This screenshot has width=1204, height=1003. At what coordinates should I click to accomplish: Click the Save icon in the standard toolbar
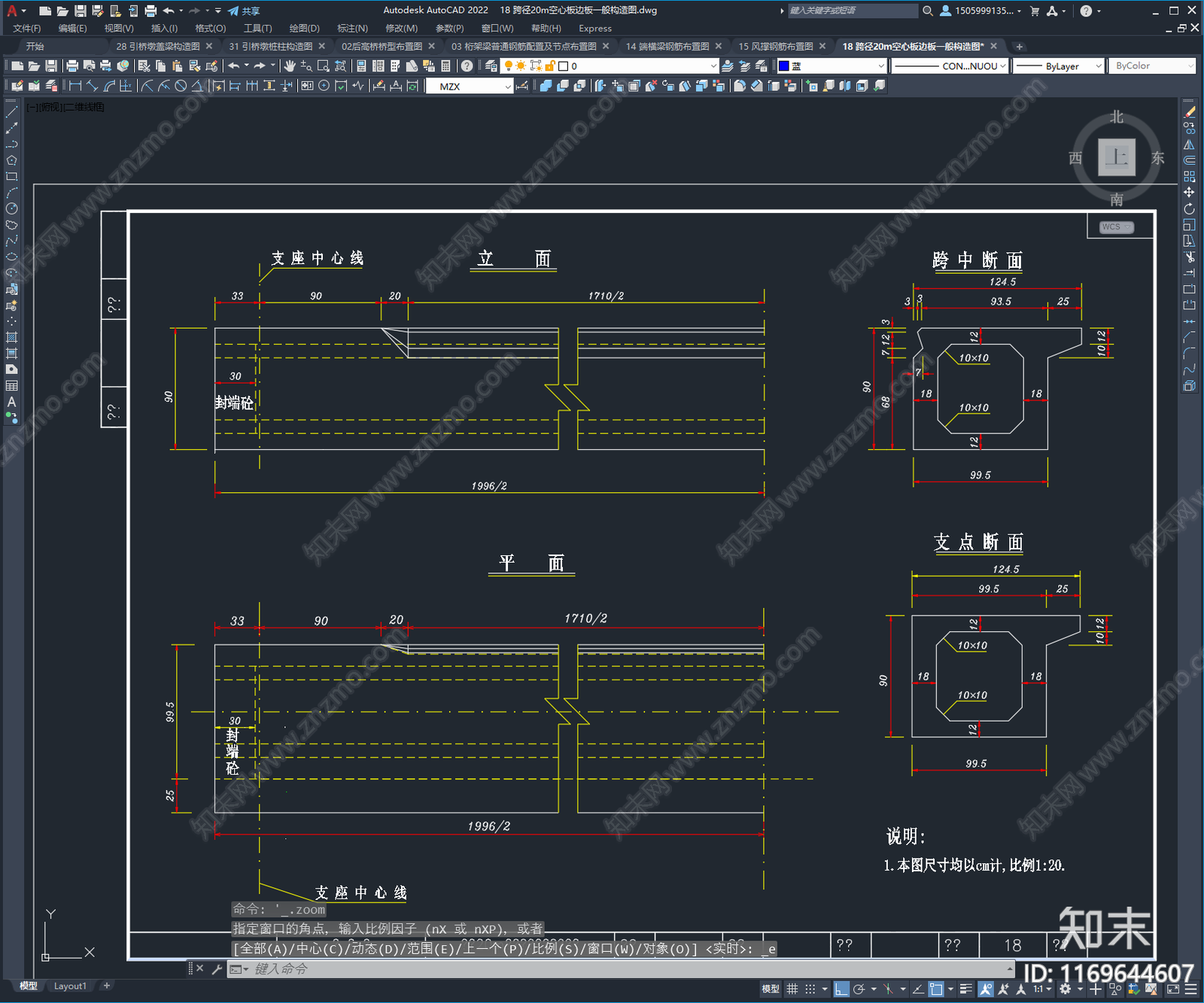coord(51,66)
